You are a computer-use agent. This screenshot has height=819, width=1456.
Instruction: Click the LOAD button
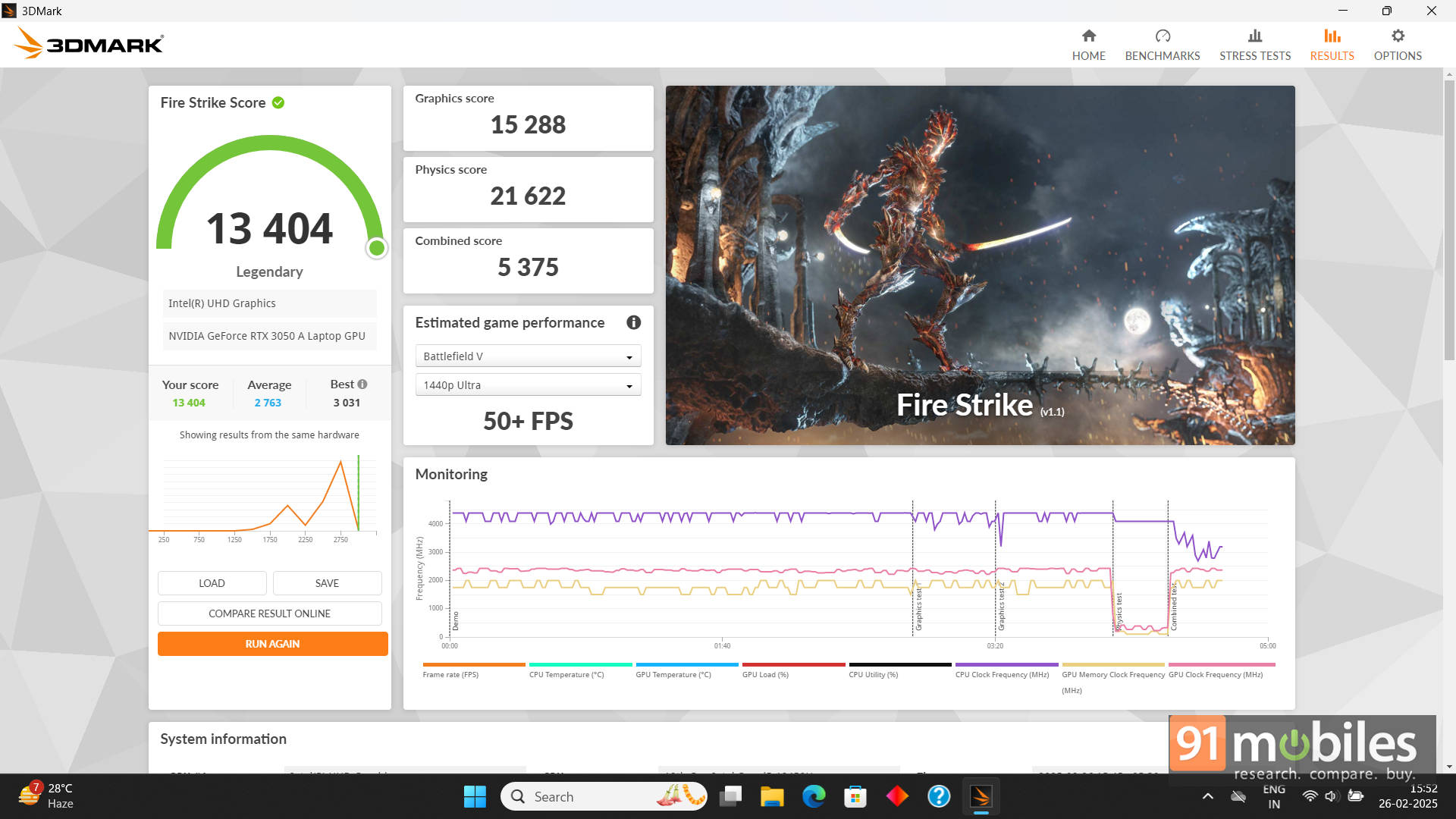[x=212, y=582]
